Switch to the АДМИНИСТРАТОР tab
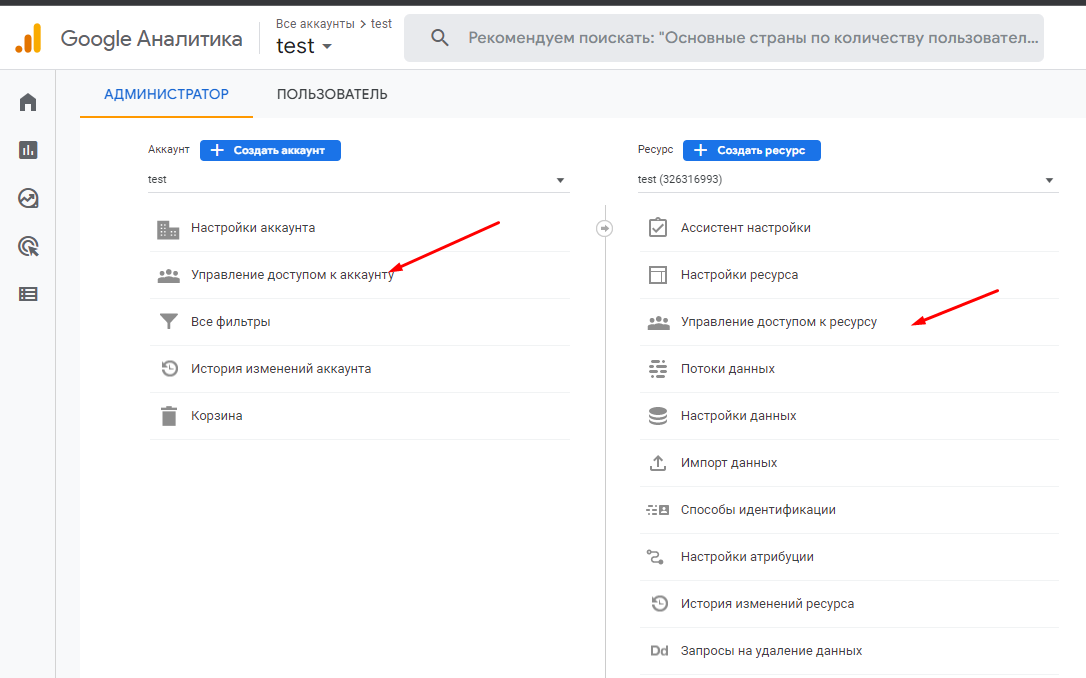The width and height of the screenshot is (1086, 678). pos(166,94)
